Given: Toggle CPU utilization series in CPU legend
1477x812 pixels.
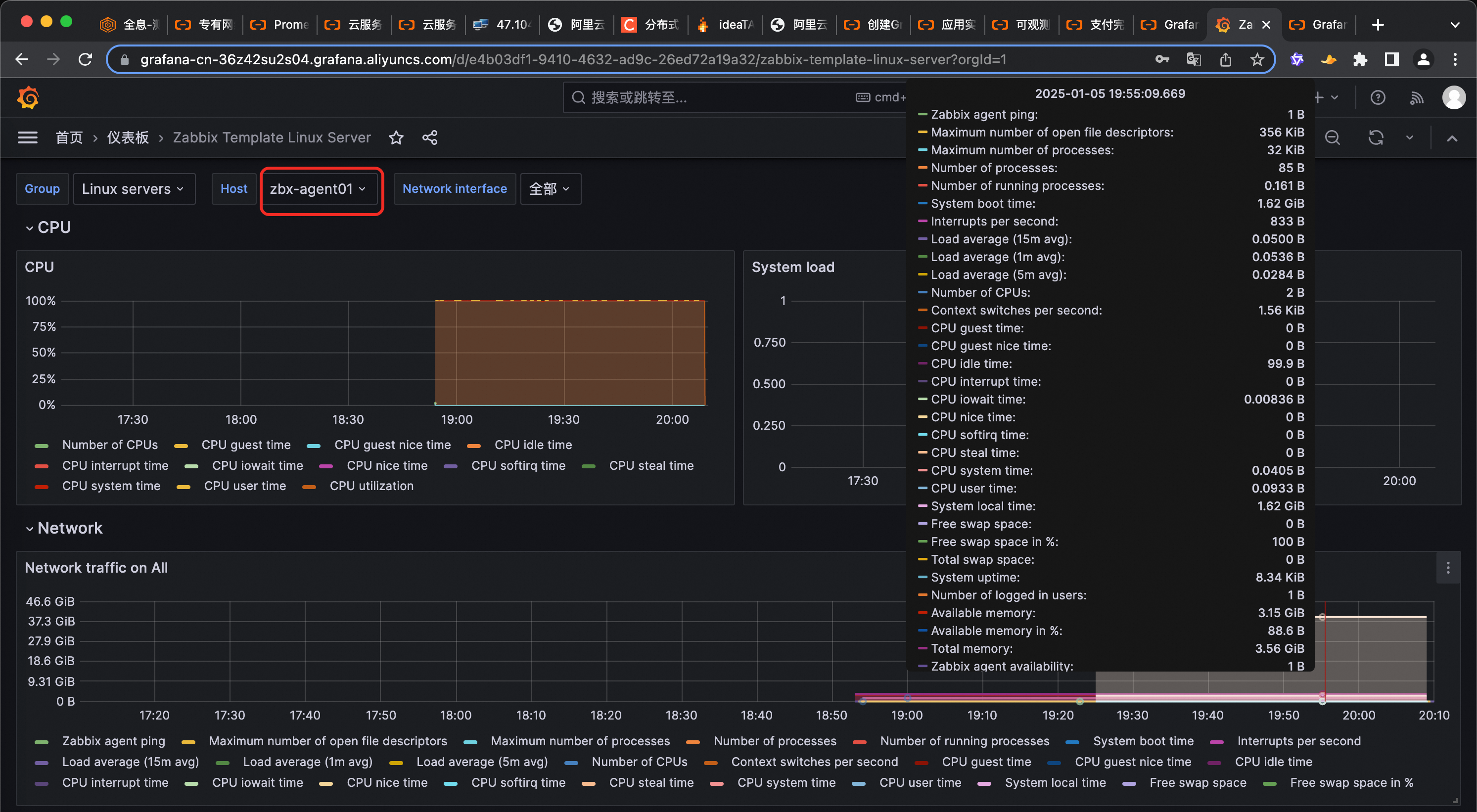Looking at the screenshot, I should pyautogui.click(x=371, y=486).
